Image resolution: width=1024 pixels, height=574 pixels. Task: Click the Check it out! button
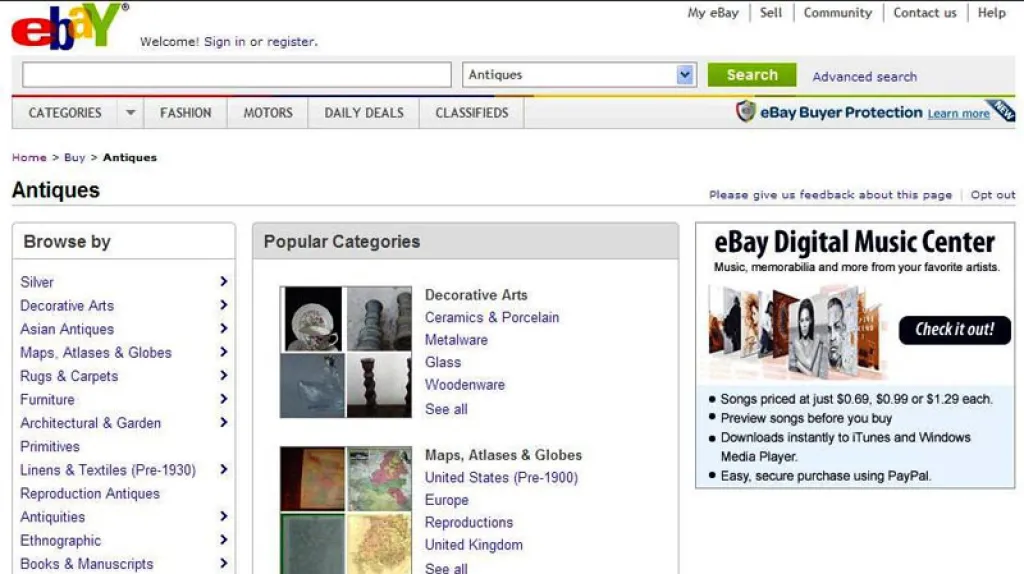tap(954, 329)
